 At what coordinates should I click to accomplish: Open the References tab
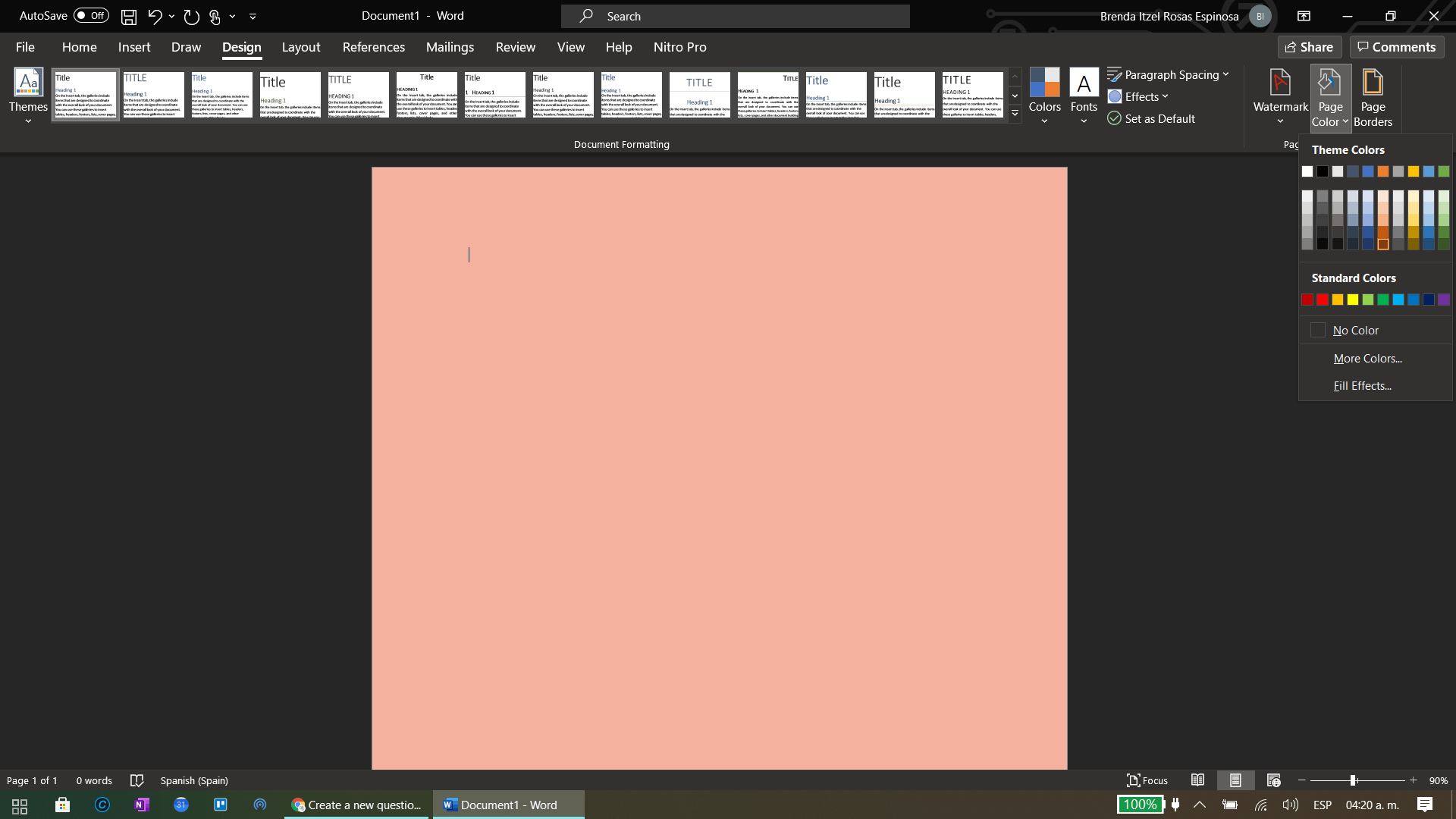click(374, 47)
